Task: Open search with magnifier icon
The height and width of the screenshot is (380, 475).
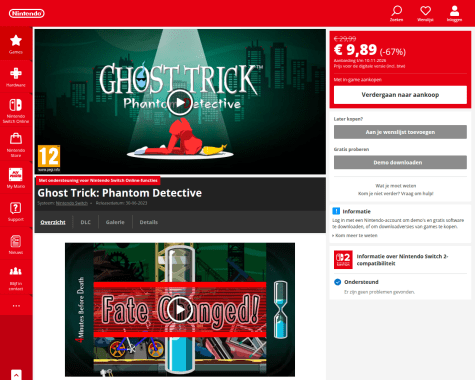Action: pyautogui.click(x=396, y=13)
